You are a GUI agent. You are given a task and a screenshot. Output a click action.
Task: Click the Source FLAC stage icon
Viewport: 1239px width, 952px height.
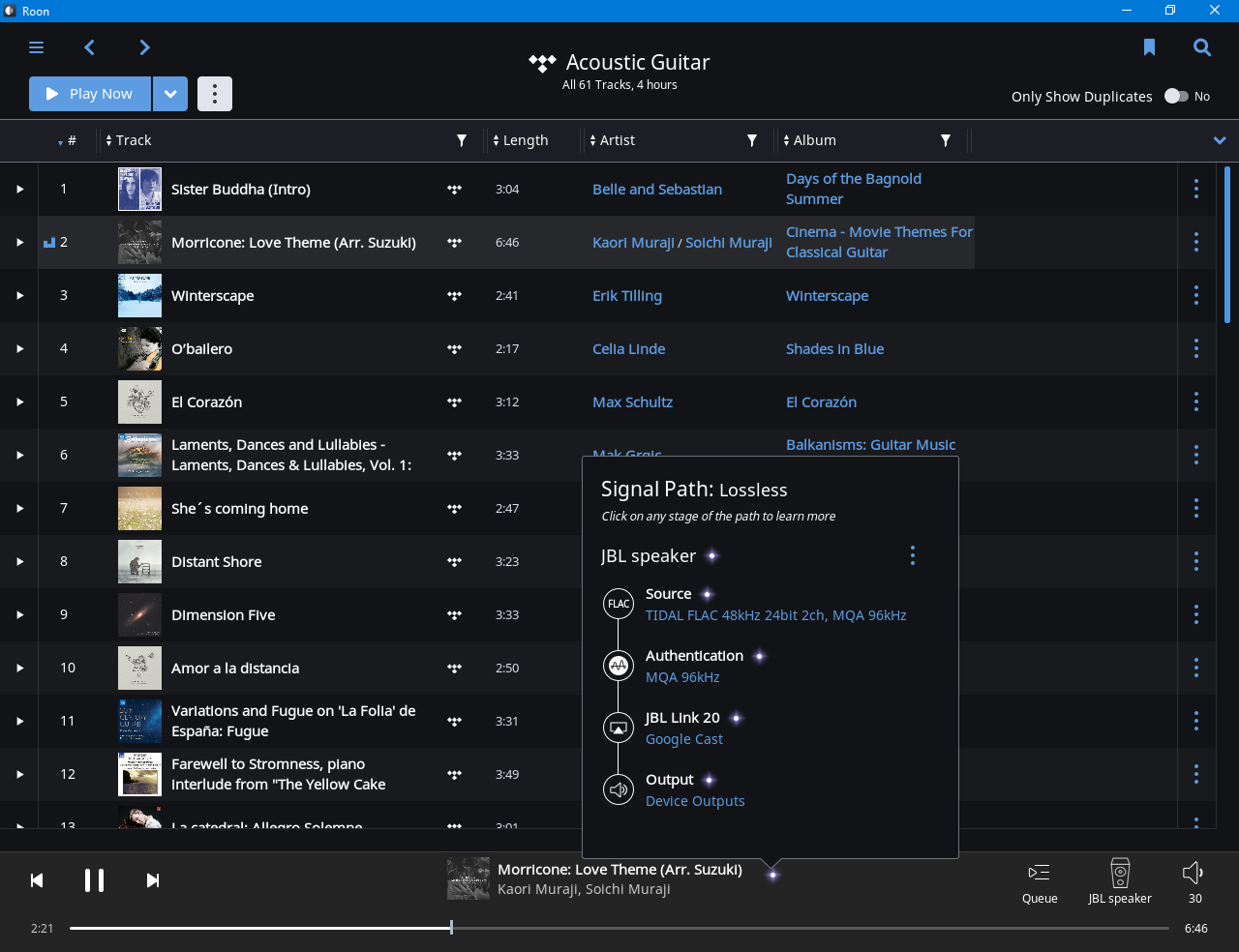click(619, 604)
